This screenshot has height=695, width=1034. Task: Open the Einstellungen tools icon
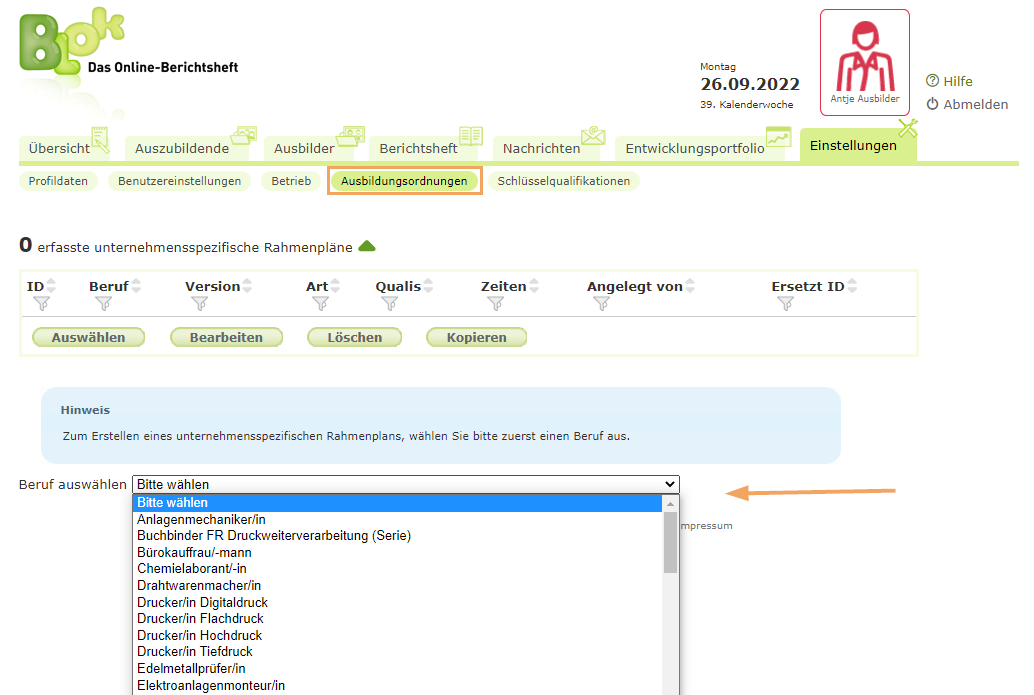coord(908,127)
